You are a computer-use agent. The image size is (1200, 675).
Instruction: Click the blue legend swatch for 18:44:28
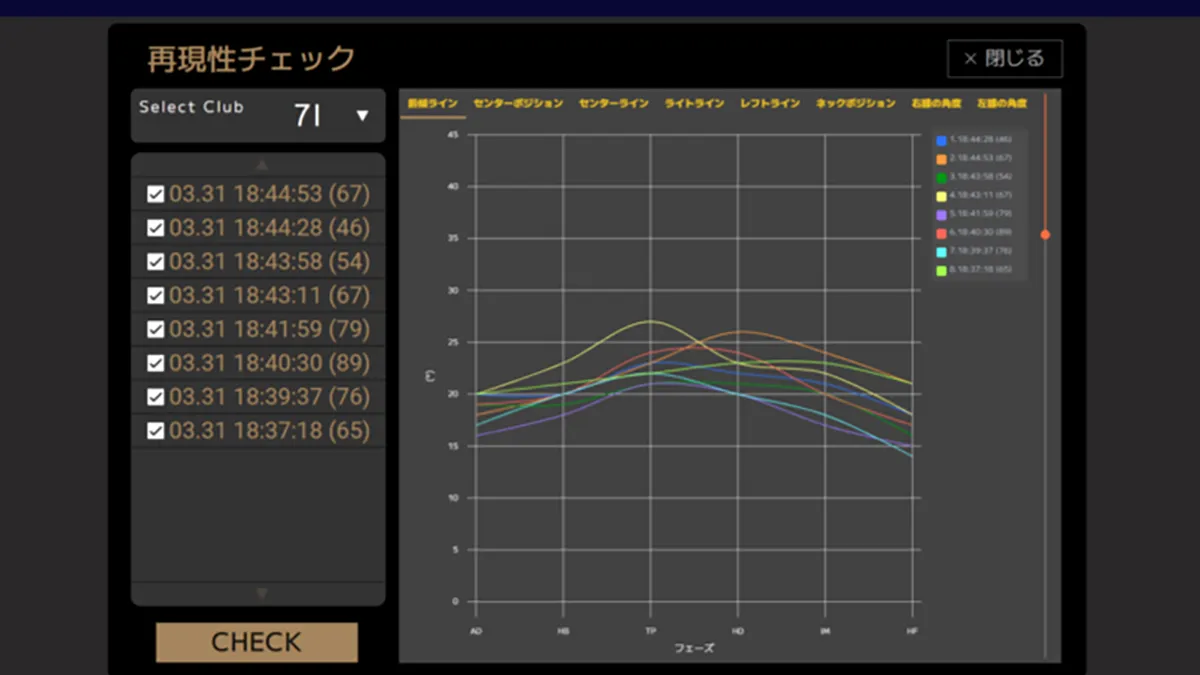(x=942, y=140)
